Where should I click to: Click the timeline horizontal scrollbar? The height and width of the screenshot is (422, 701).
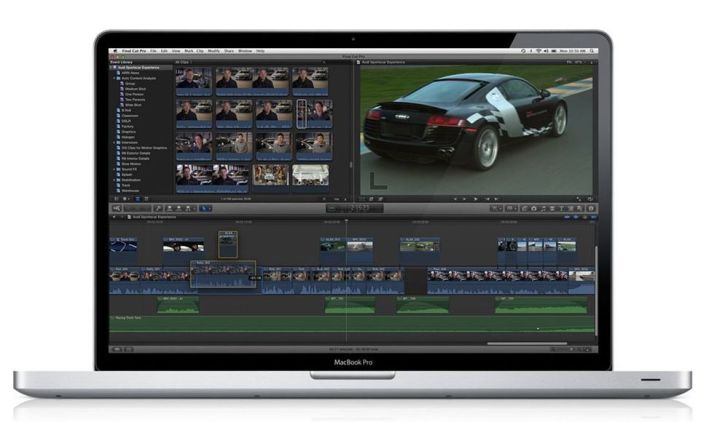click(527, 343)
